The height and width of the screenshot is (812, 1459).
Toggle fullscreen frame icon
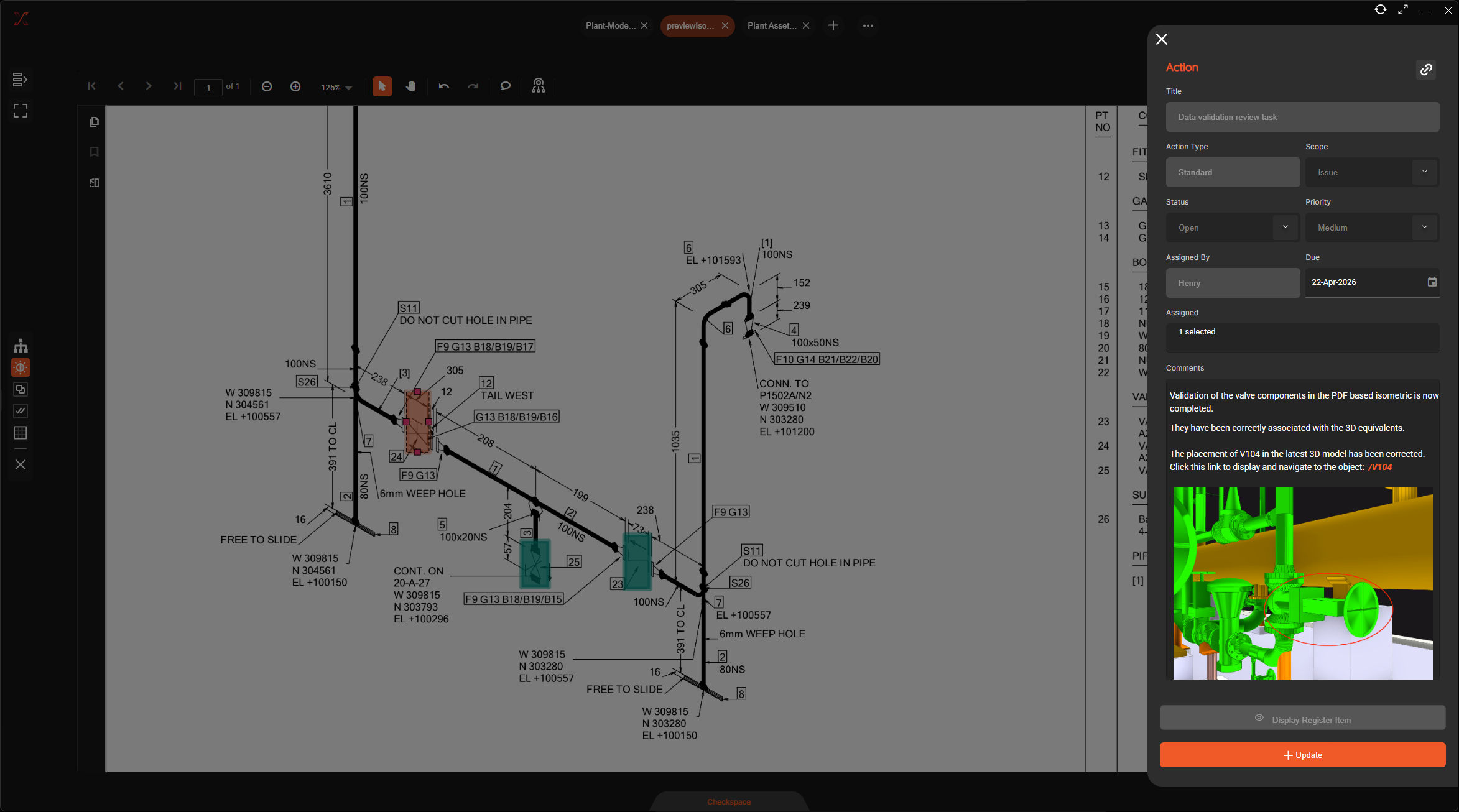[x=21, y=111]
